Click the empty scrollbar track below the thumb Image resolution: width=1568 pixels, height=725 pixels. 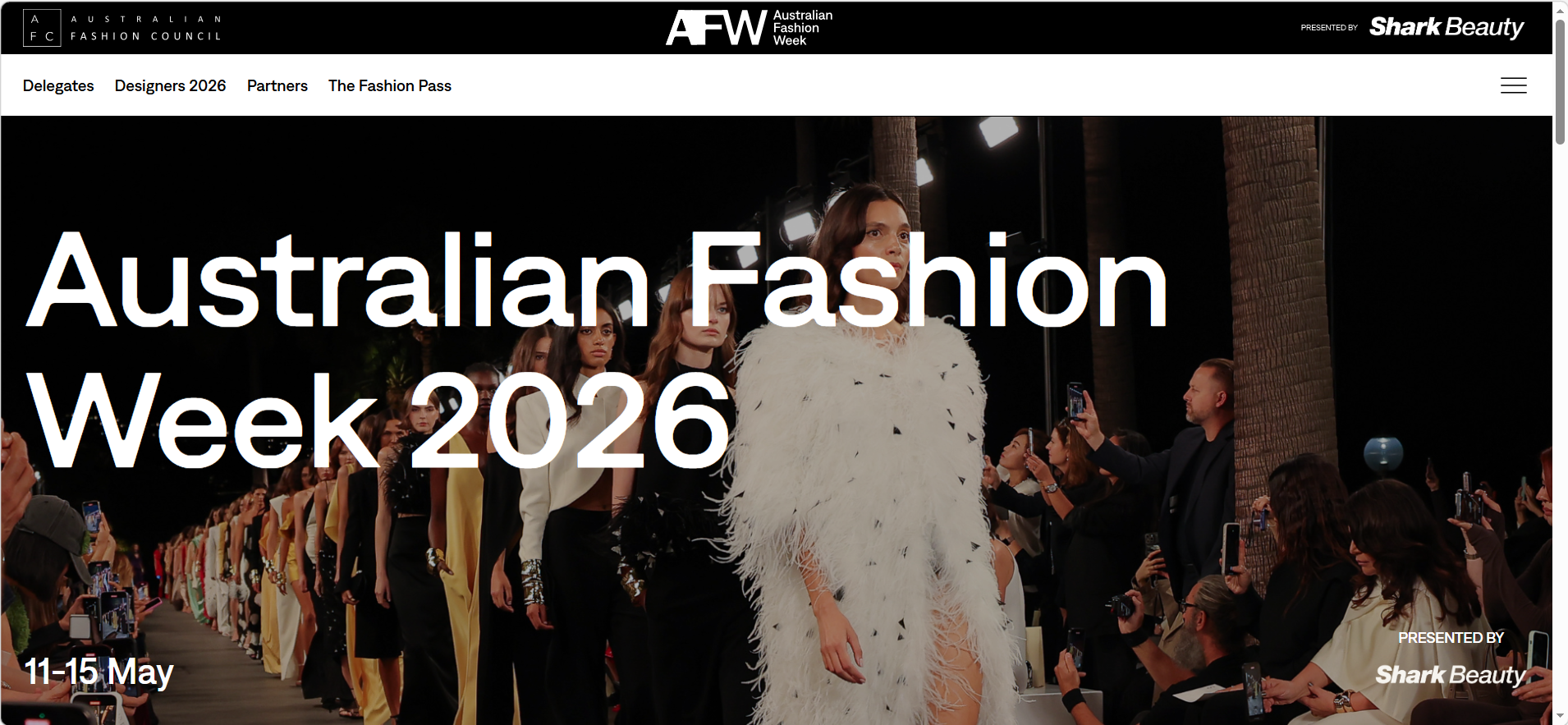point(1560,427)
